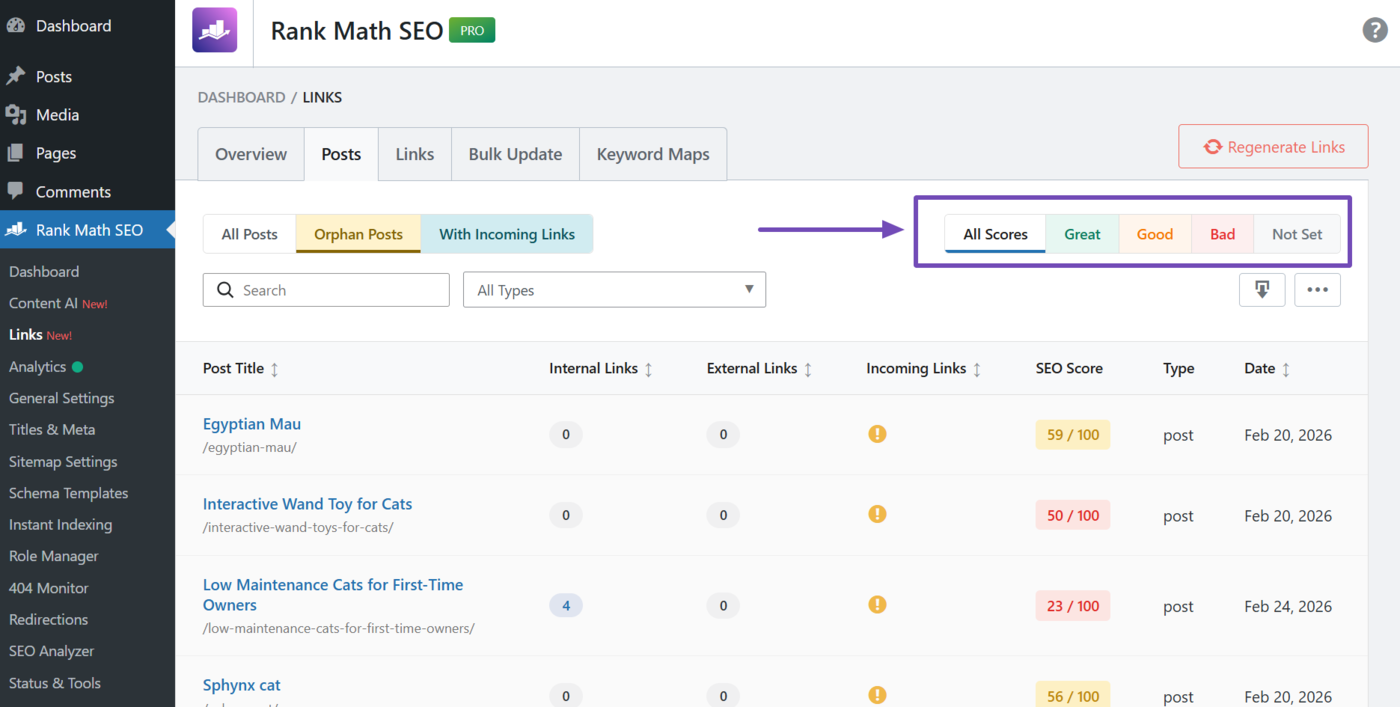
Task: Click the Comments speech-bubble icon in sidebar
Action: point(15,191)
